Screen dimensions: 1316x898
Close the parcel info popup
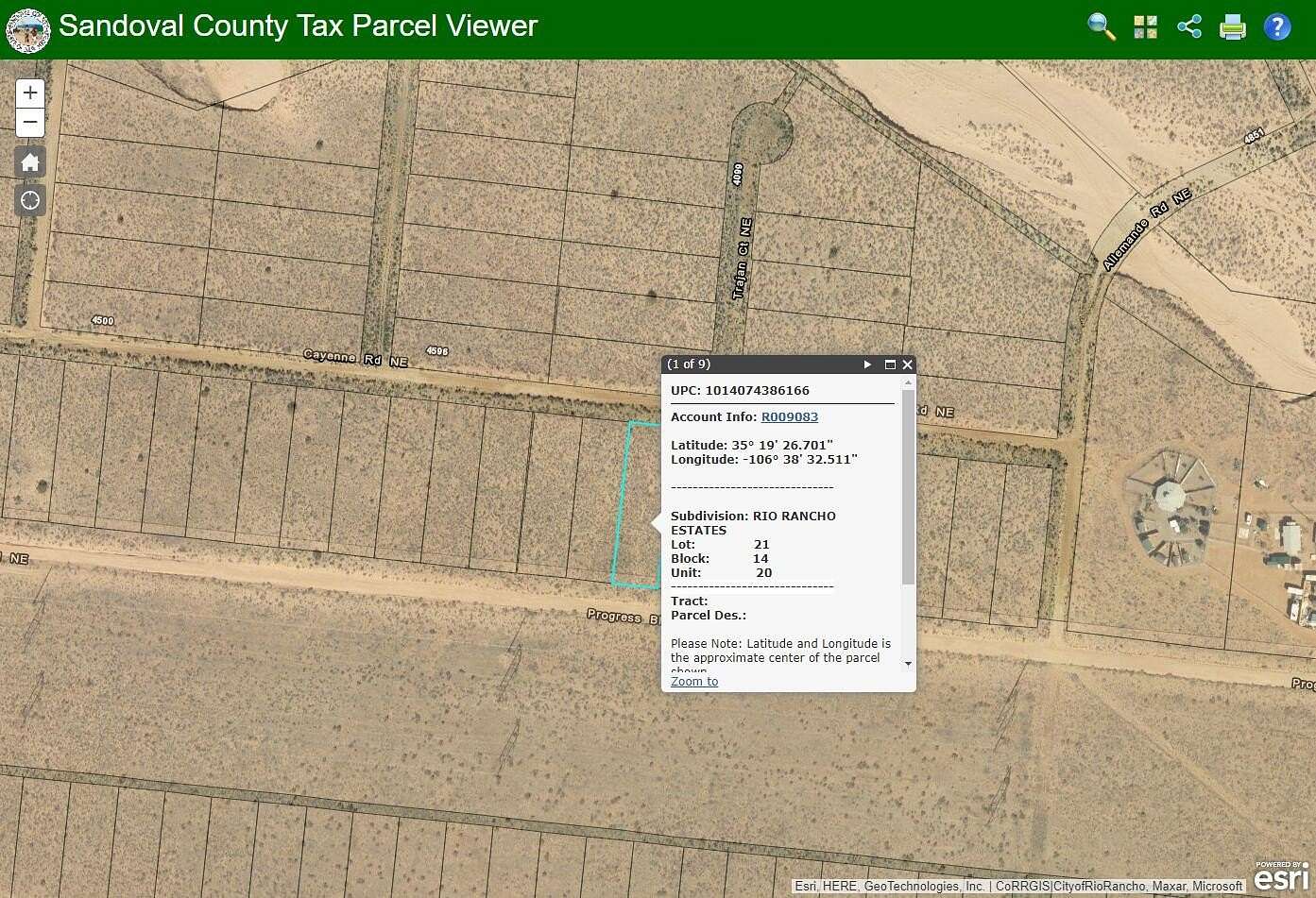coord(907,364)
